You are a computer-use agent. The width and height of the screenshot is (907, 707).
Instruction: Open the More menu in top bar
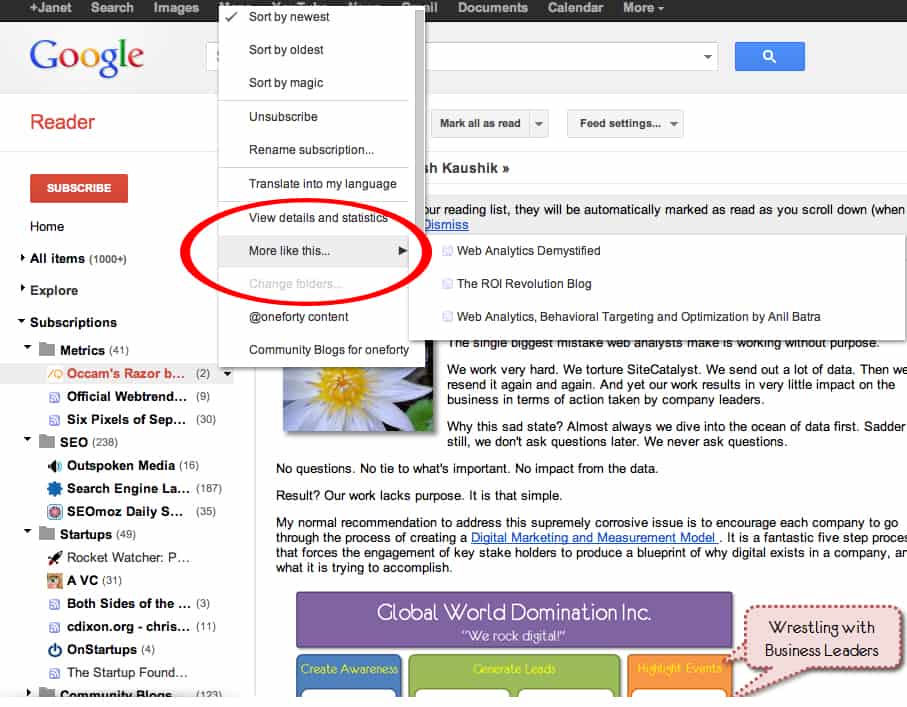643,8
